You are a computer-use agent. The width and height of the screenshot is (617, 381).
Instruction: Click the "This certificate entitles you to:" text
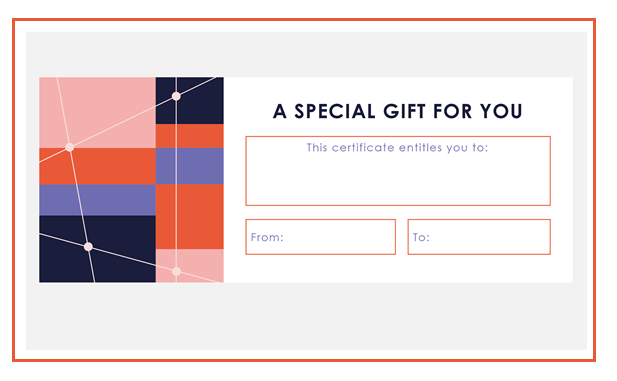[x=397, y=148]
